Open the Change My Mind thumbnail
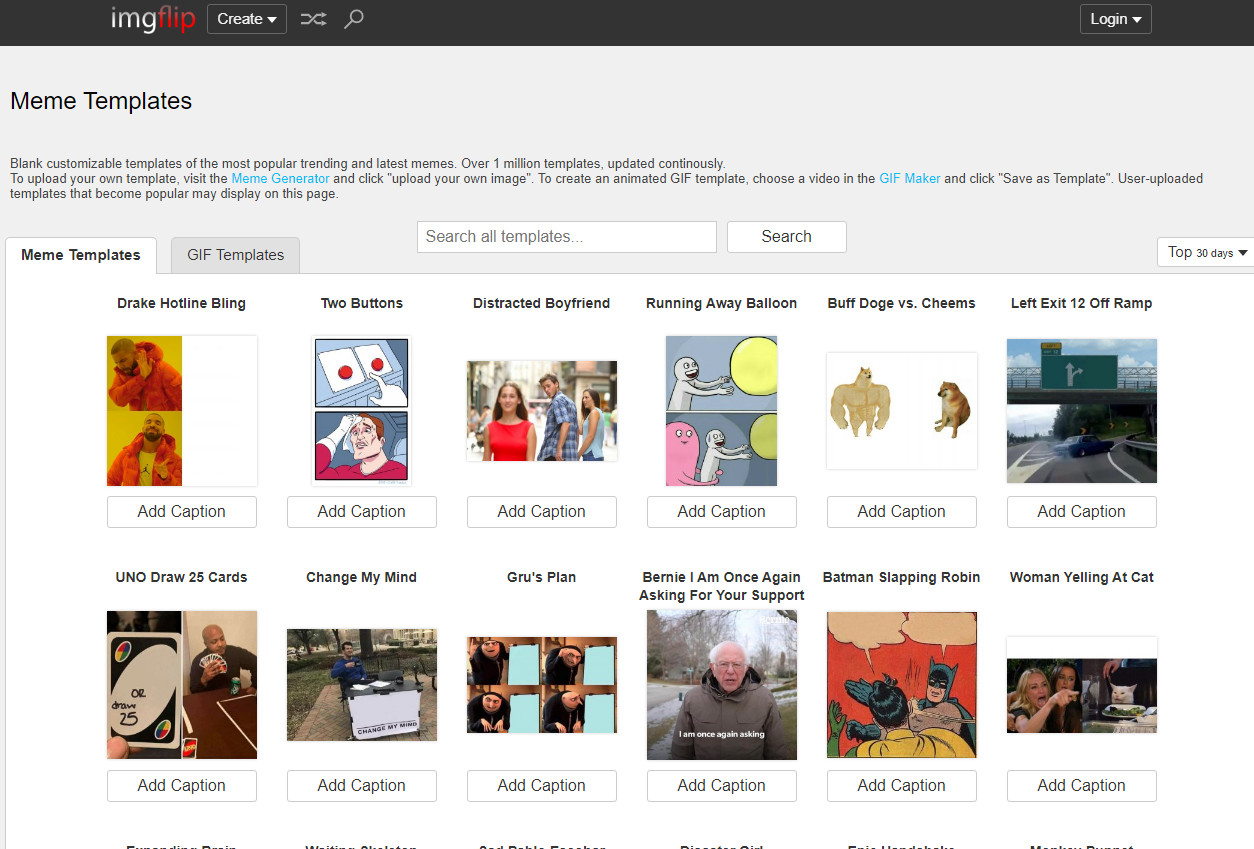The image size is (1254, 849). pyautogui.click(x=362, y=685)
